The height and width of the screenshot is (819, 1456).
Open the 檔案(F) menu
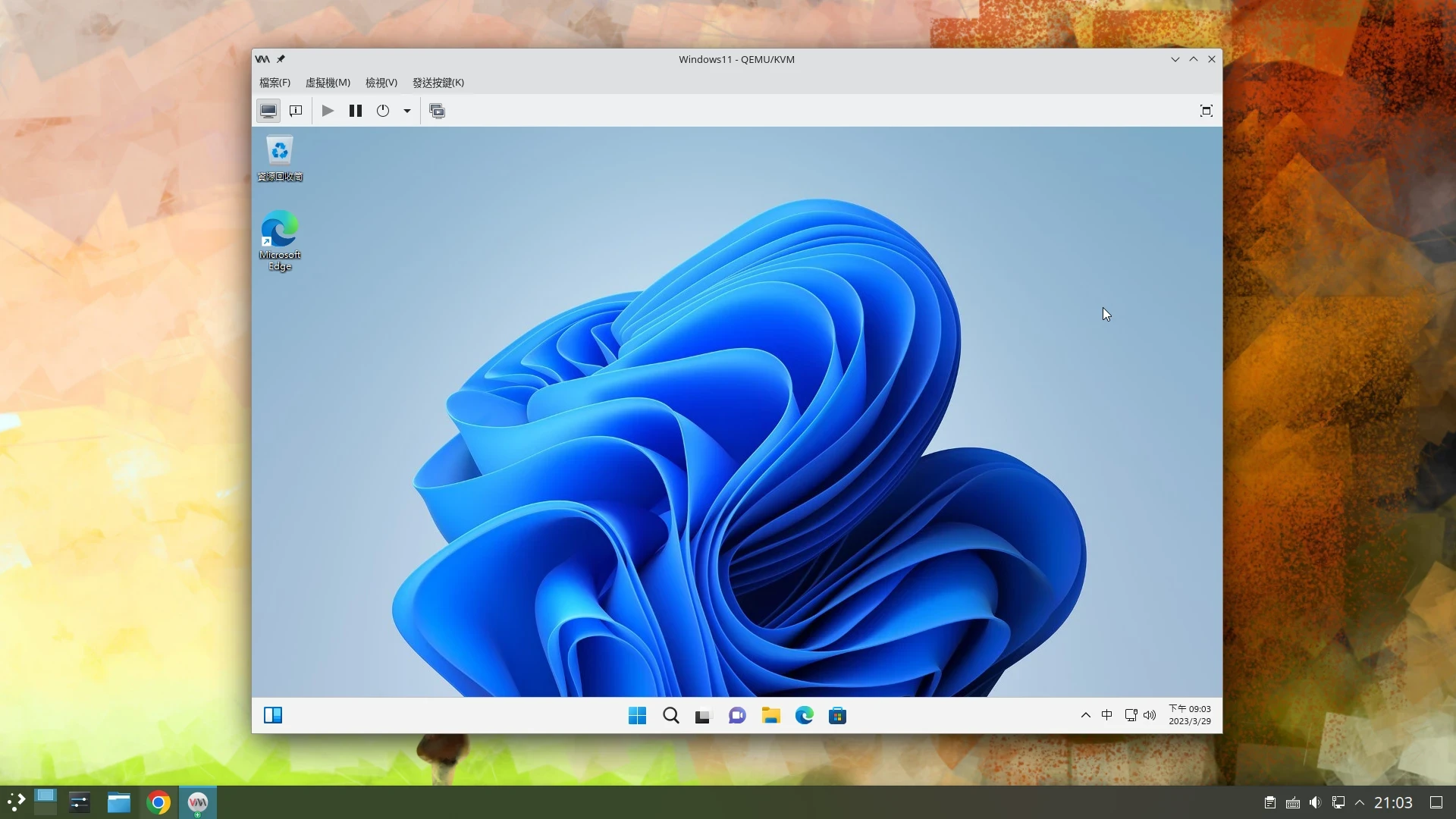[275, 83]
